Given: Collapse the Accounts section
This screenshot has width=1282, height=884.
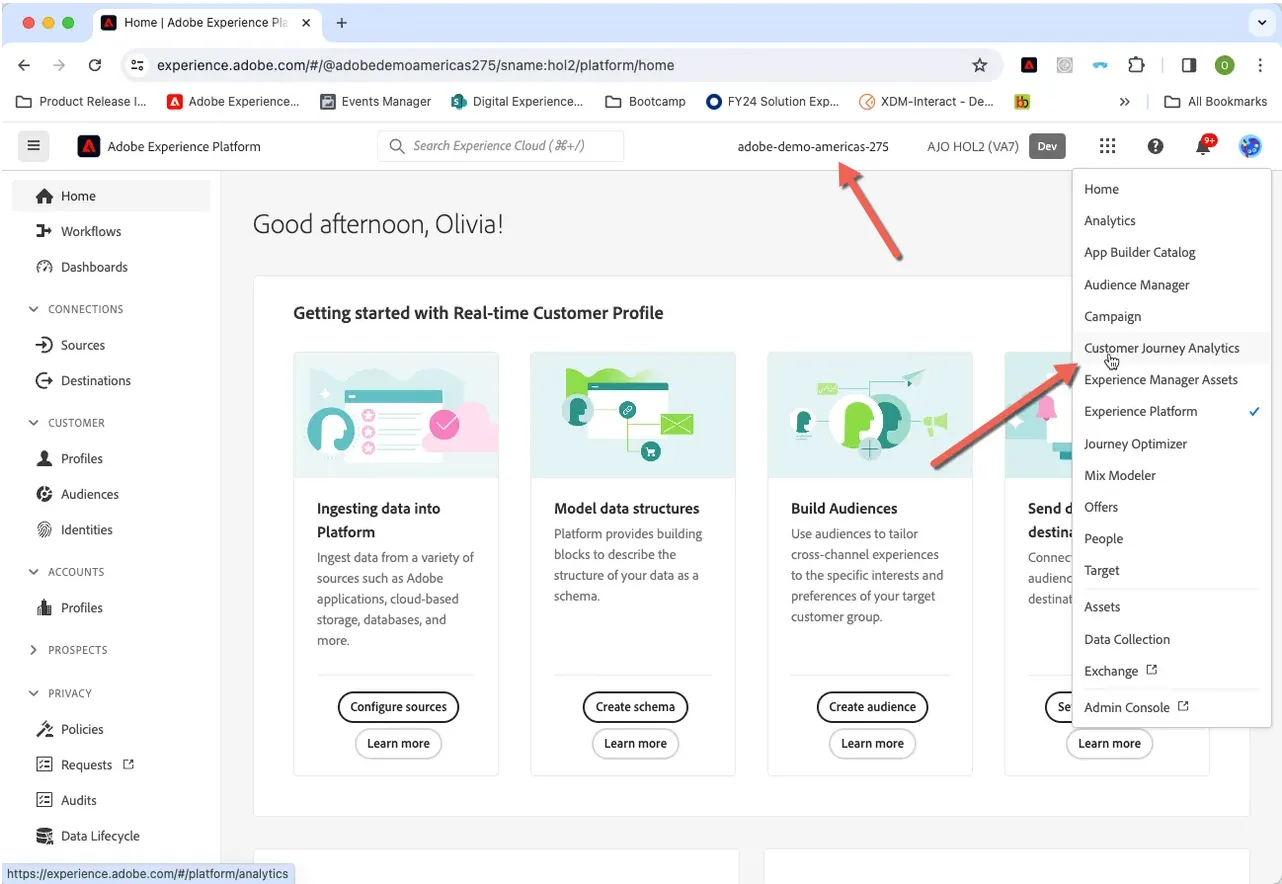Looking at the screenshot, I should 34,572.
